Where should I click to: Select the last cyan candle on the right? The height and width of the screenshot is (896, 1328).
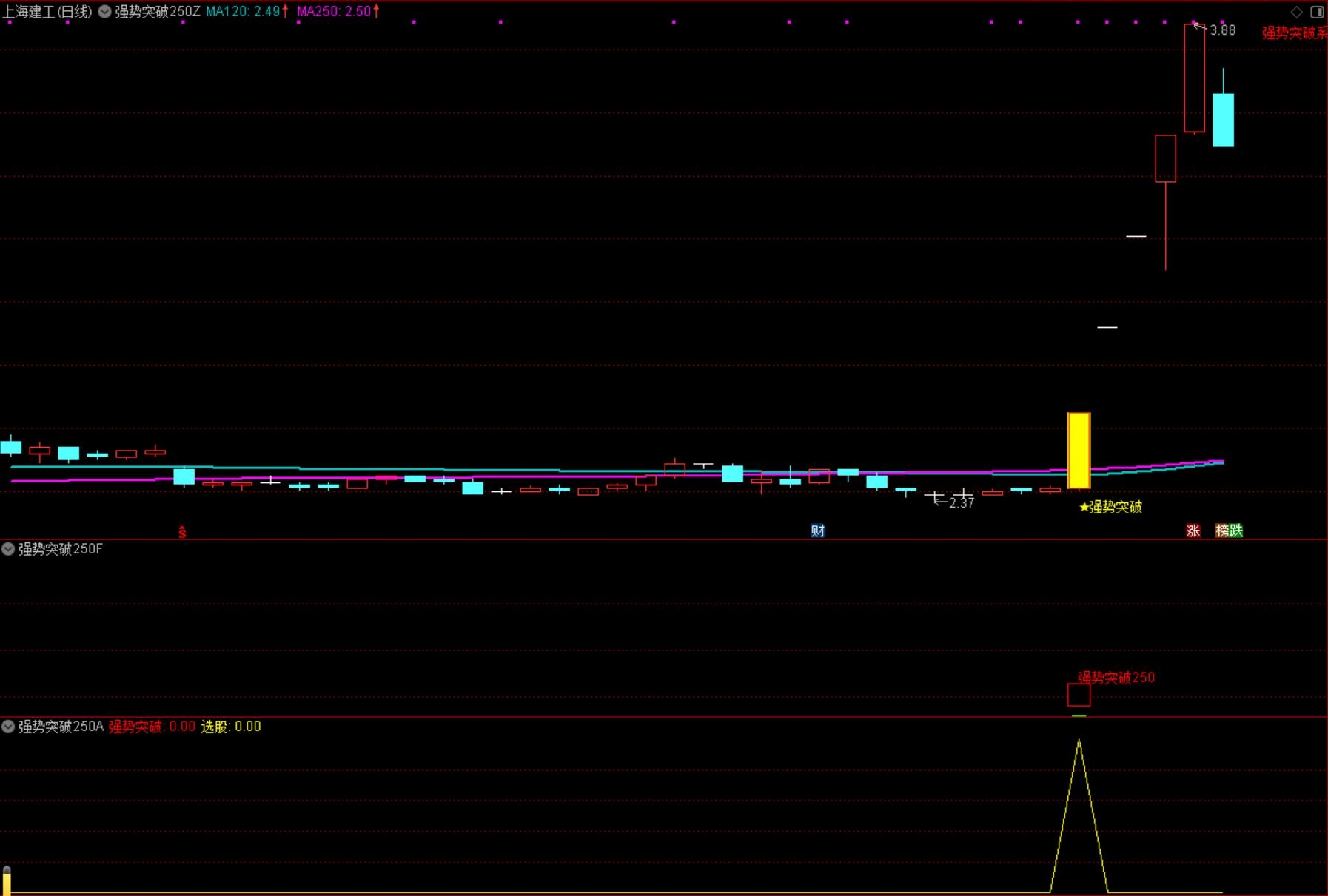(x=1223, y=120)
